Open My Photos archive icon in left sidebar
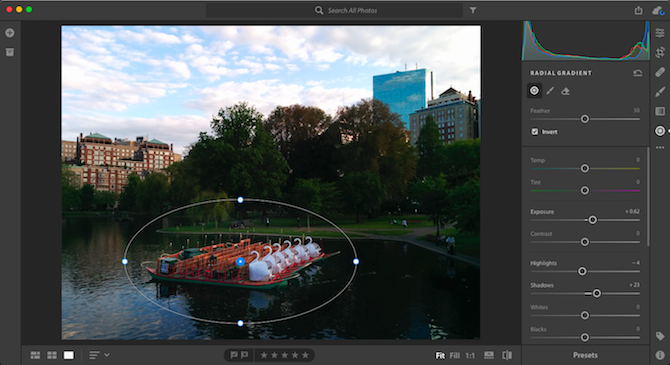This screenshot has height=365, width=670. tap(10, 52)
